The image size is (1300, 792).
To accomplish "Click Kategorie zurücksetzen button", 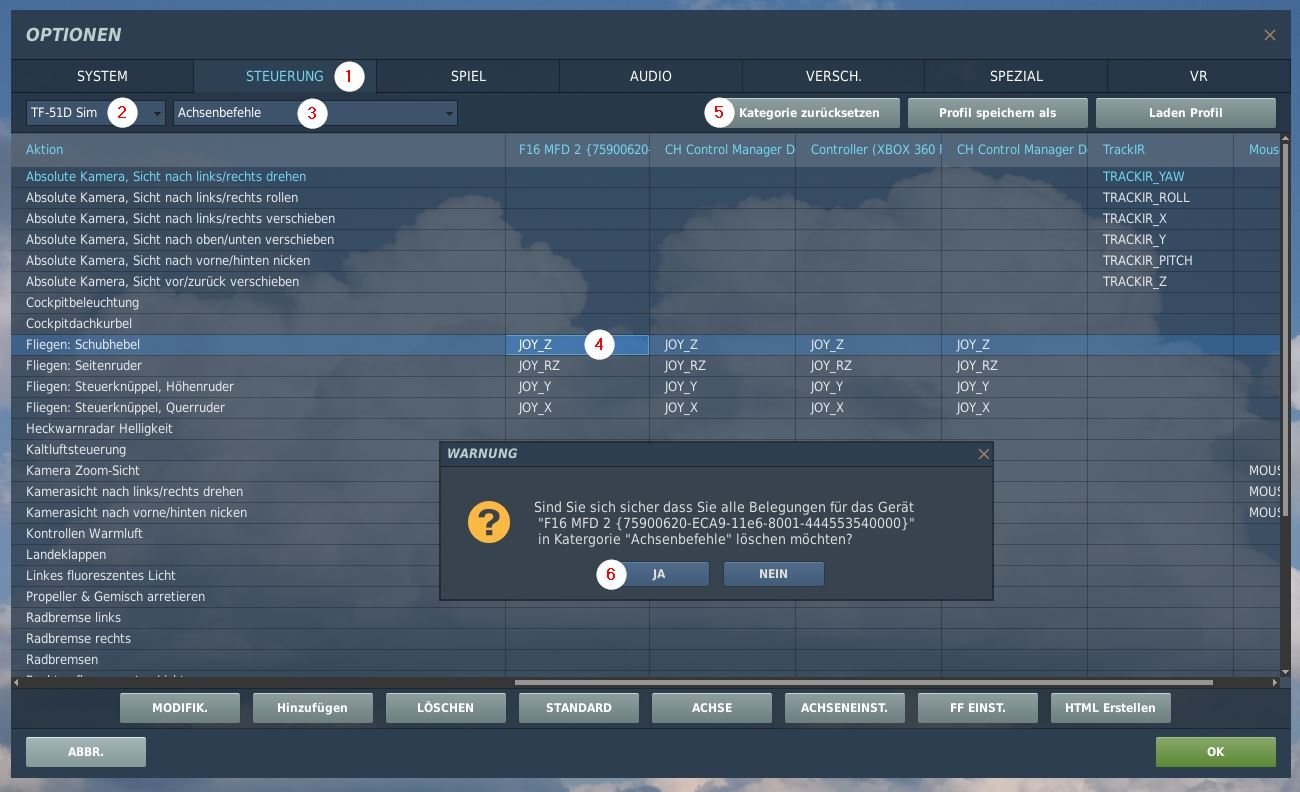I will [x=808, y=113].
